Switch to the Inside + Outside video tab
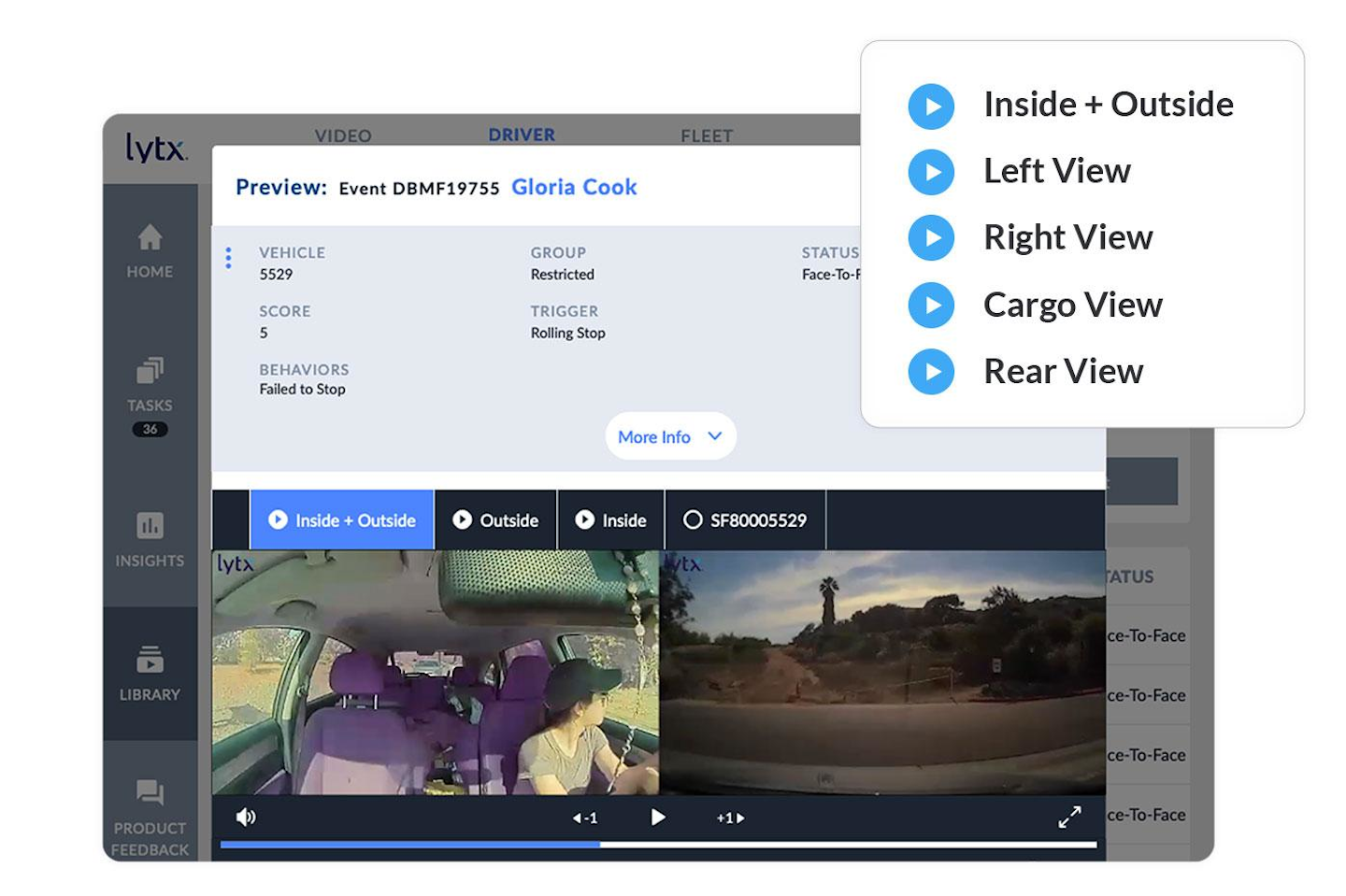 (x=342, y=520)
